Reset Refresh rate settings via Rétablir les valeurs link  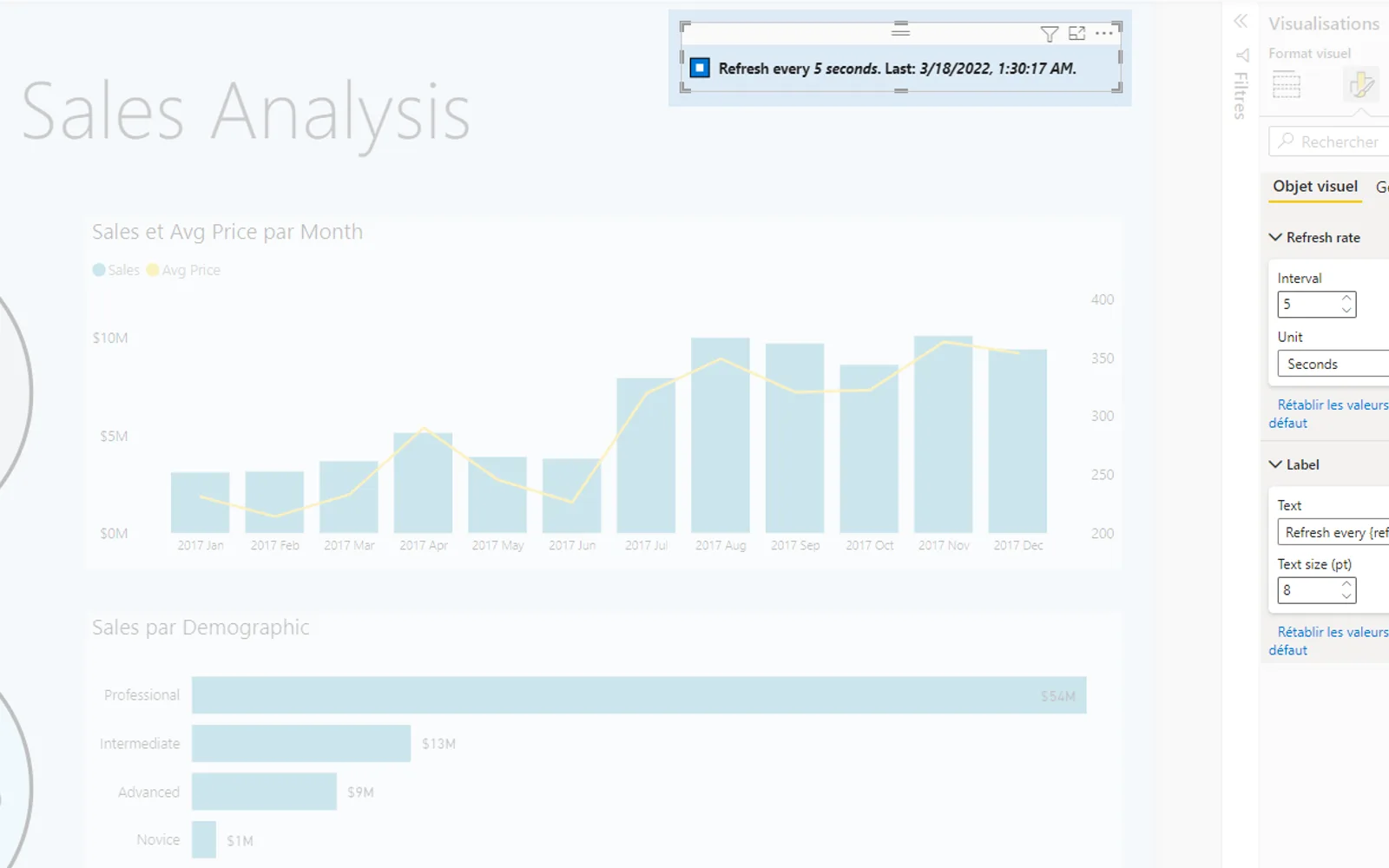pyautogui.click(x=1328, y=413)
